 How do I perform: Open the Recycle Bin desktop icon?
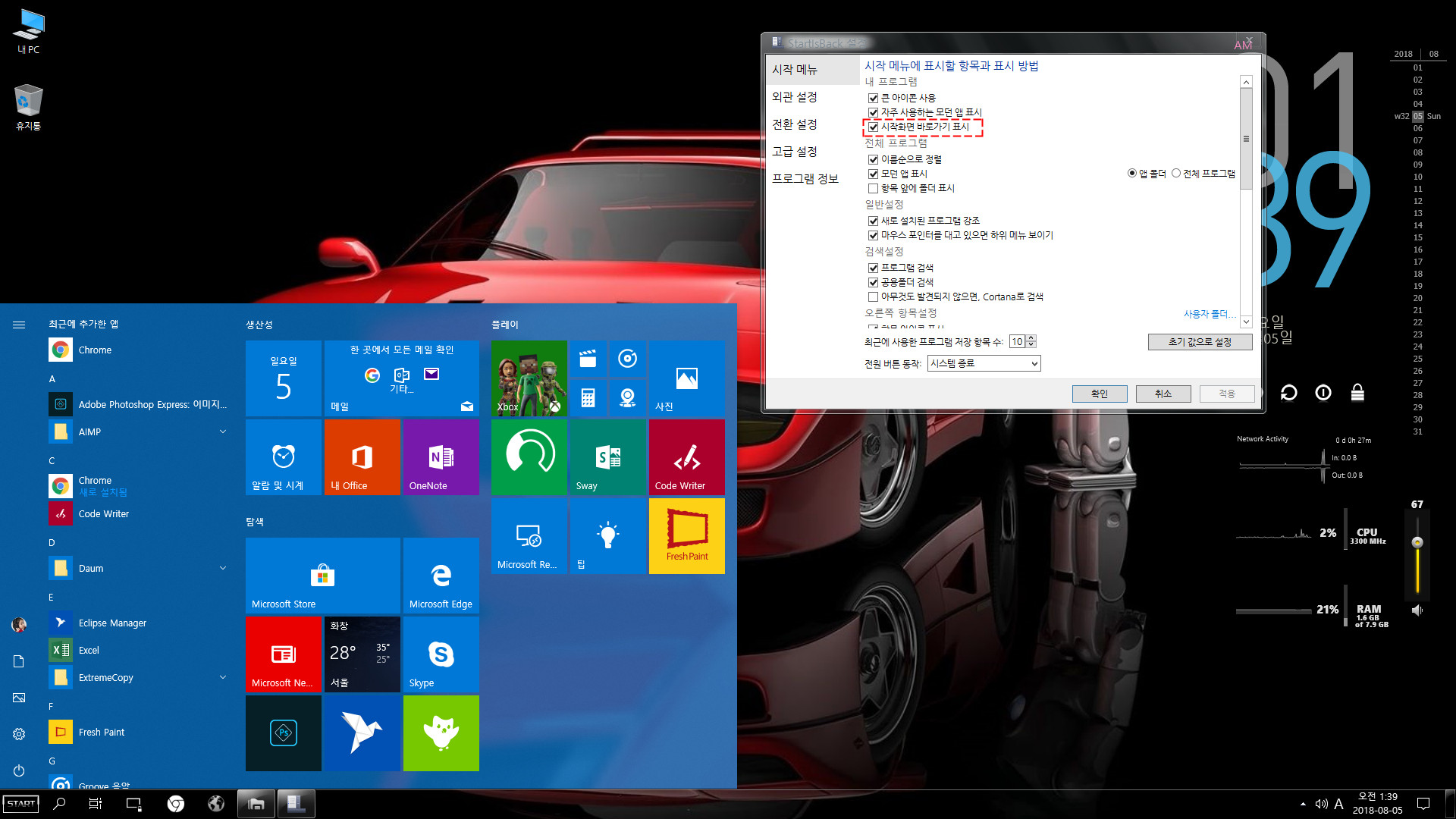coord(28,107)
